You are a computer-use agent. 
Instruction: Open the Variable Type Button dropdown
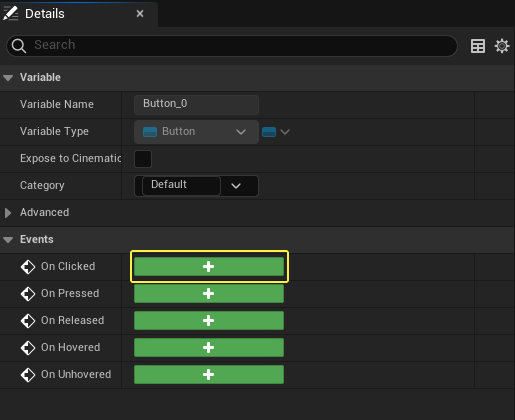tap(196, 132)
